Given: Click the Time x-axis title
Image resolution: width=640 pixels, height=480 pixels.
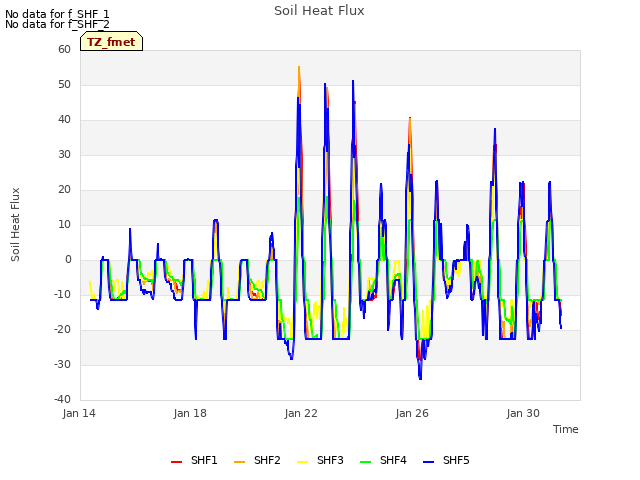Looking at the screenshot, I should 566,429.
